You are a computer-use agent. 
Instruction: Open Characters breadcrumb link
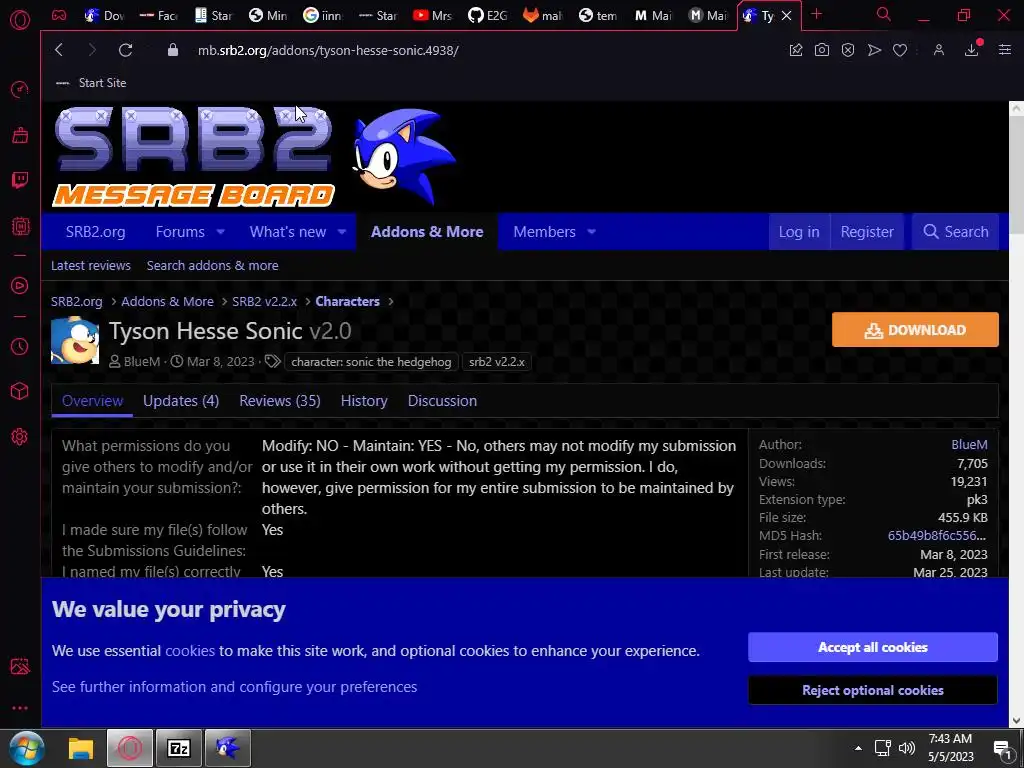[347, 302]
